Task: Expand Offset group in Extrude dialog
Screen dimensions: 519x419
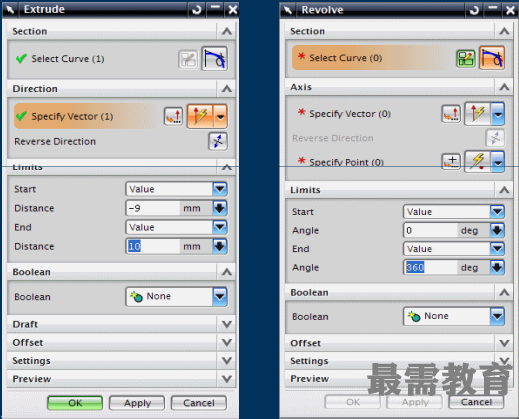Action: [x=227, y=342]
